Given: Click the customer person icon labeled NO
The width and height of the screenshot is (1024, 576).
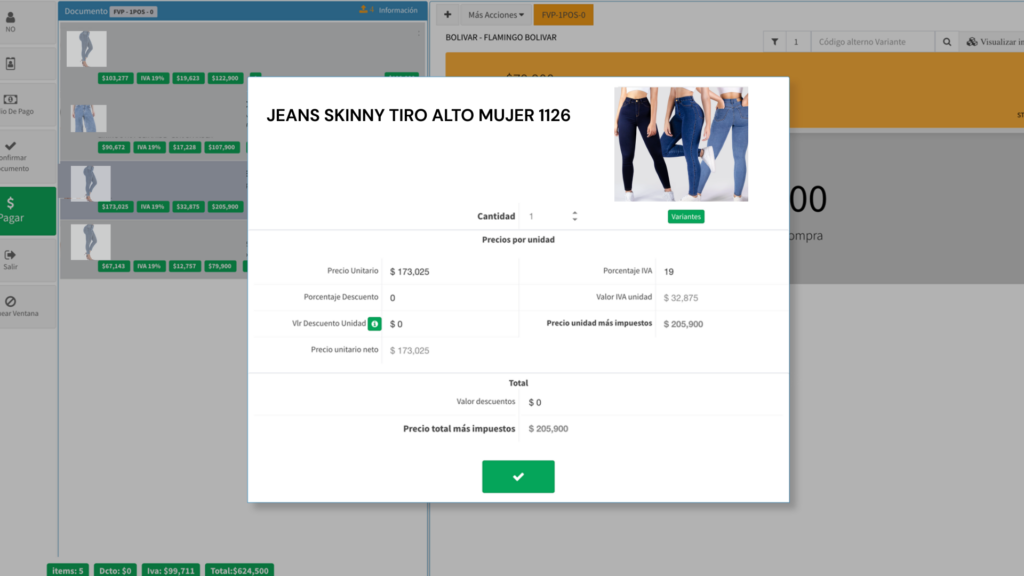Looking at the screenshot, I should (10, 17).
